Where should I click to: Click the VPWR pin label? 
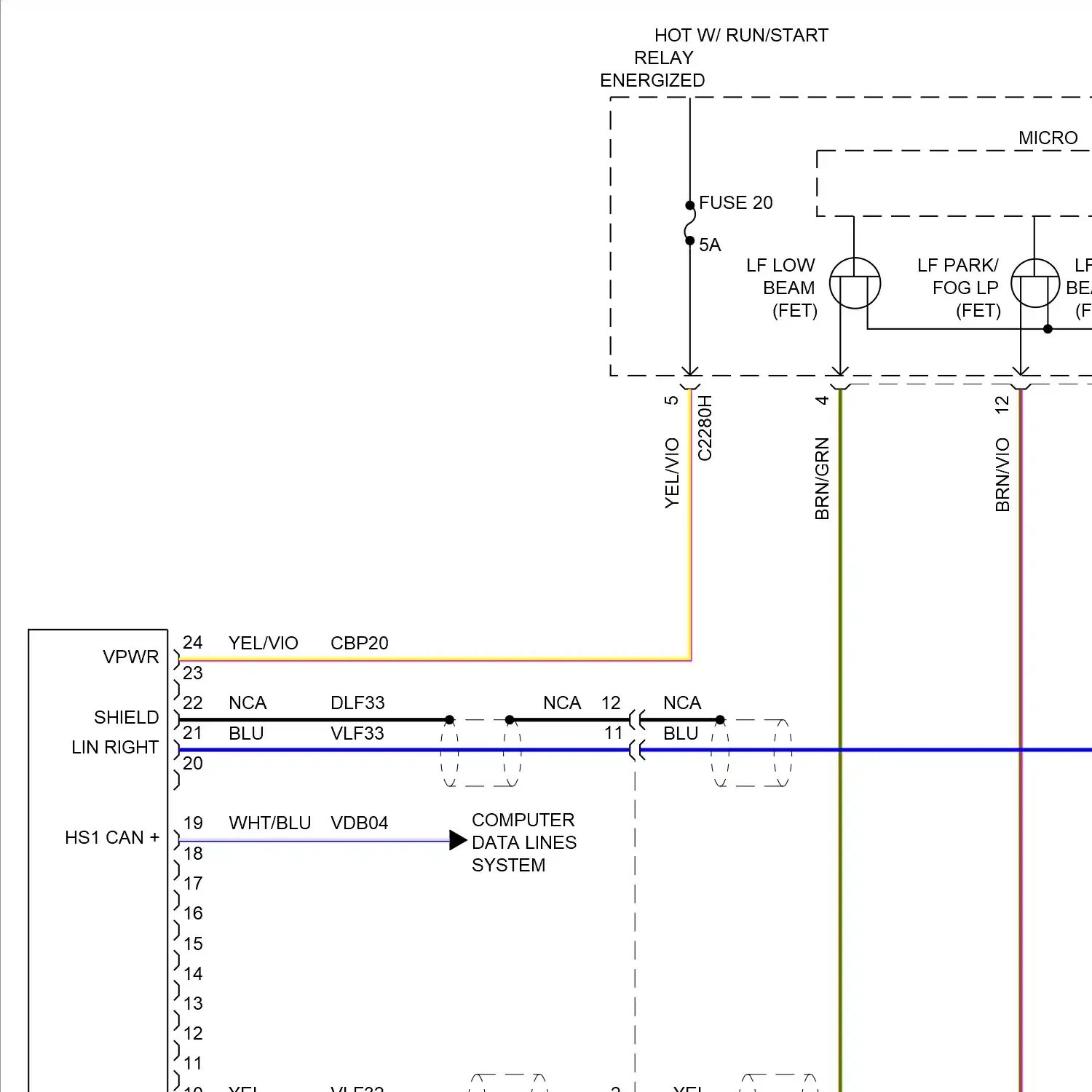[x=130, y=657]
